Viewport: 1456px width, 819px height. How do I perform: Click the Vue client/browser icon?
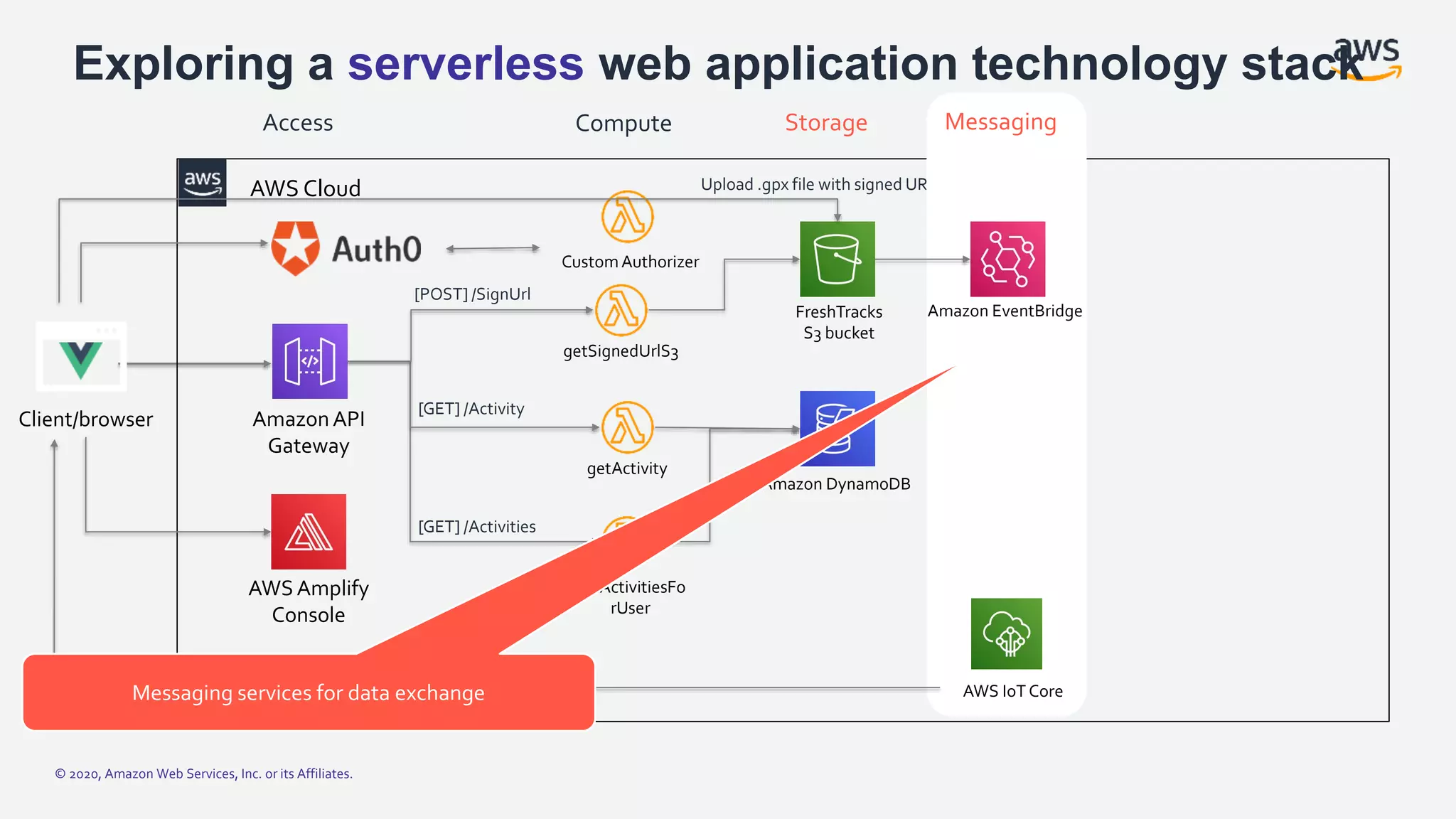pyautogui.click(x=81, y=357)
